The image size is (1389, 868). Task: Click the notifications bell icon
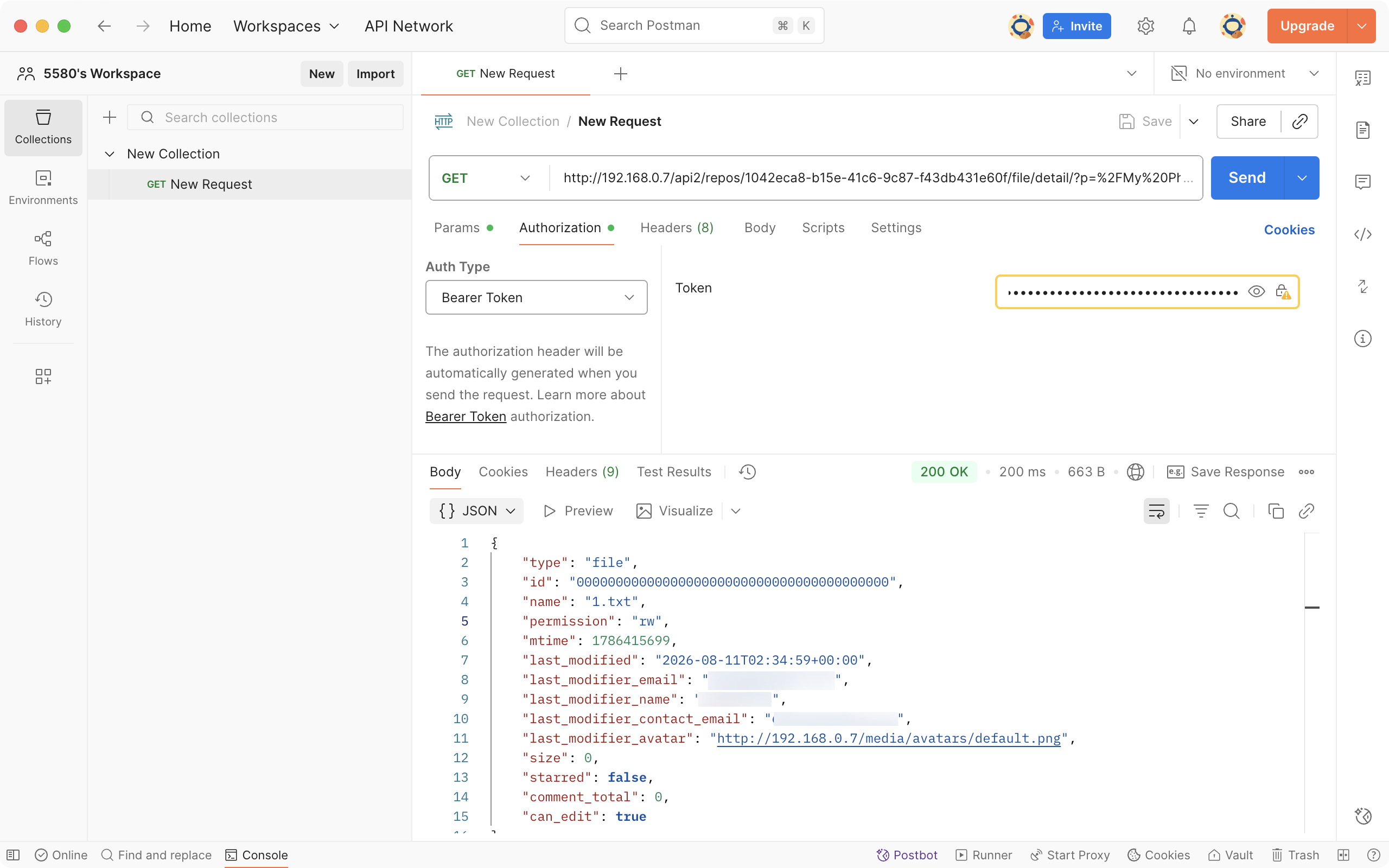(x=1189, y=26)
